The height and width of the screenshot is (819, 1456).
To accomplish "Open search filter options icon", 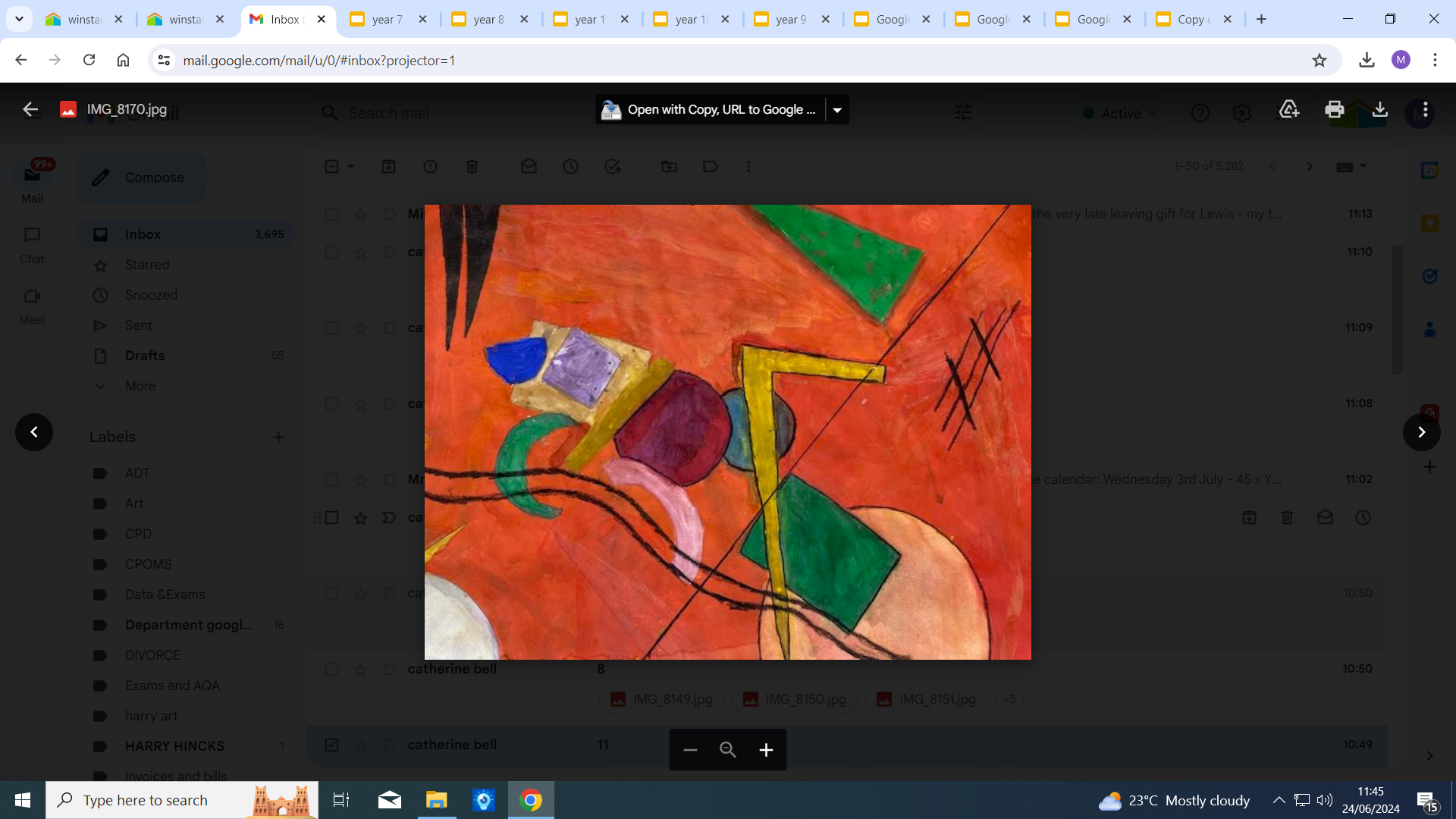I will (962, 113).
